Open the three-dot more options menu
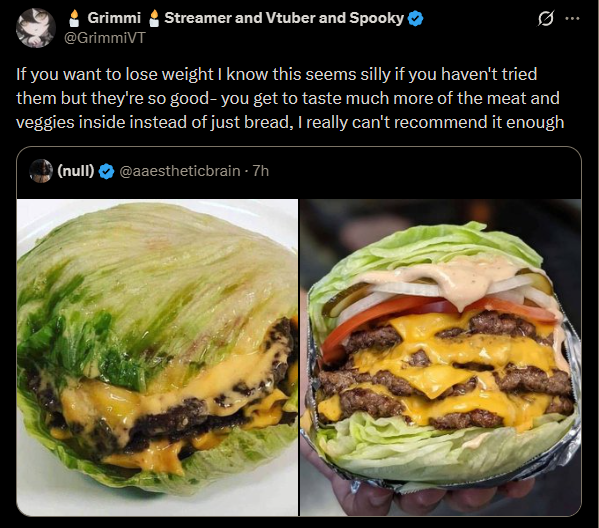599x528 pixels. click(572, 18)
